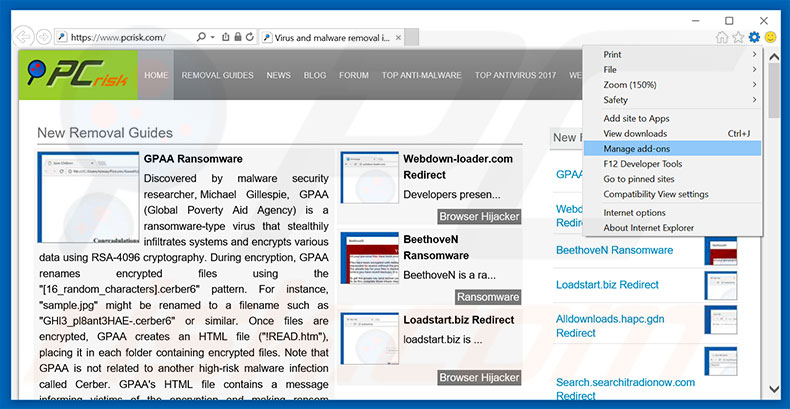The height and width of the screenshot is (409, 790).
Task: Select Internet options menu entry
Action: tap(672, 213)
